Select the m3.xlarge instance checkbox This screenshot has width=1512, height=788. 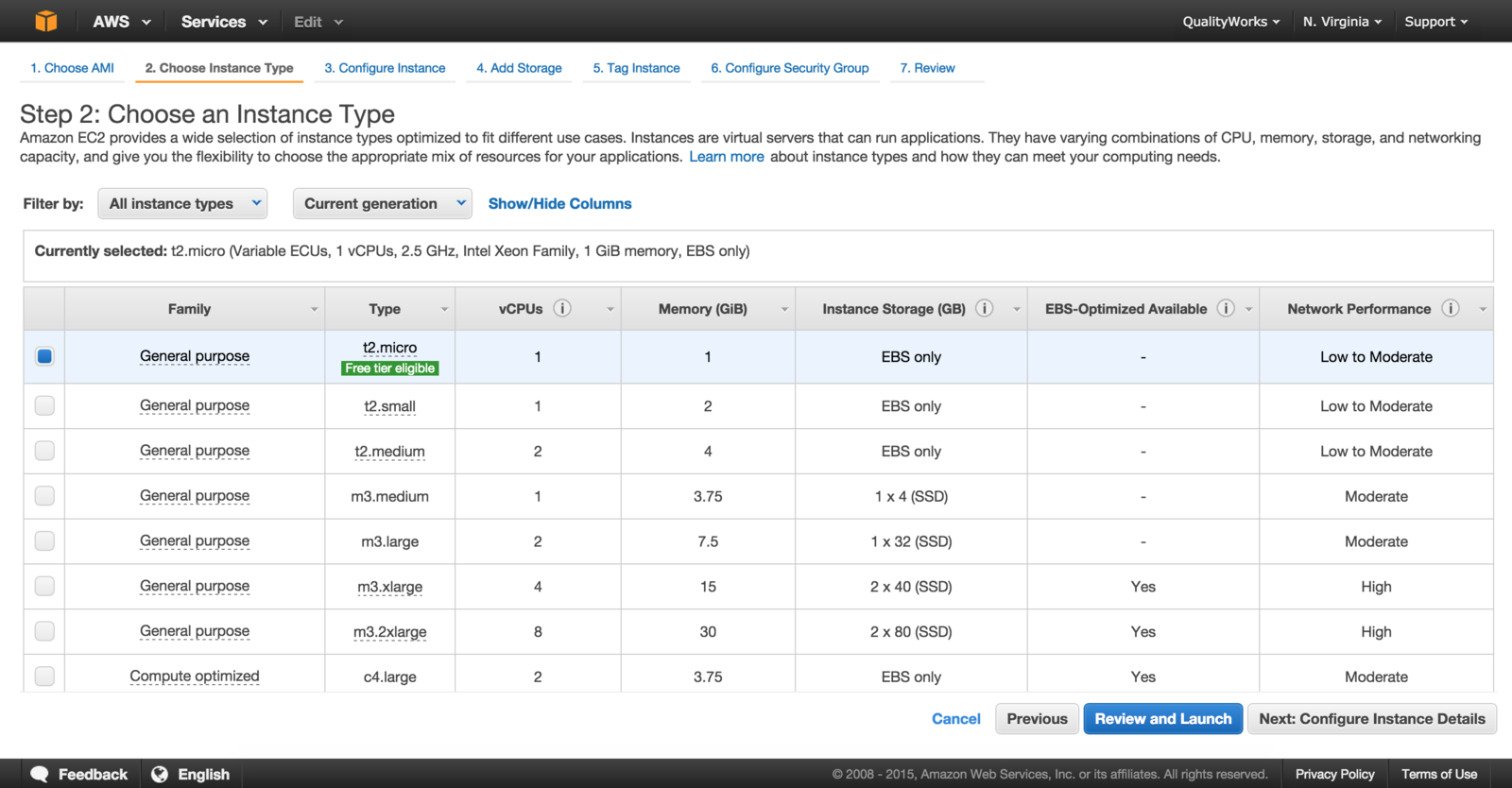44,586
